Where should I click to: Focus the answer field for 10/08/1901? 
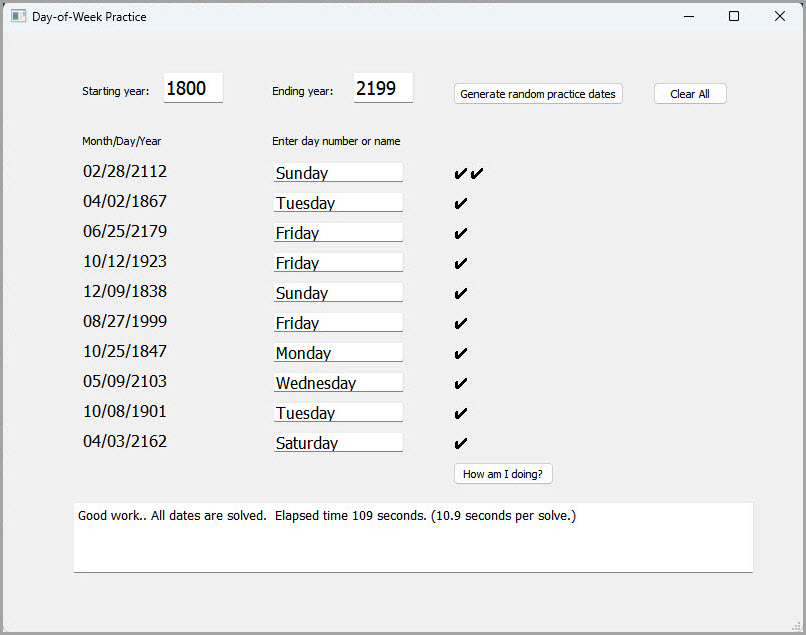click(338, 412)
